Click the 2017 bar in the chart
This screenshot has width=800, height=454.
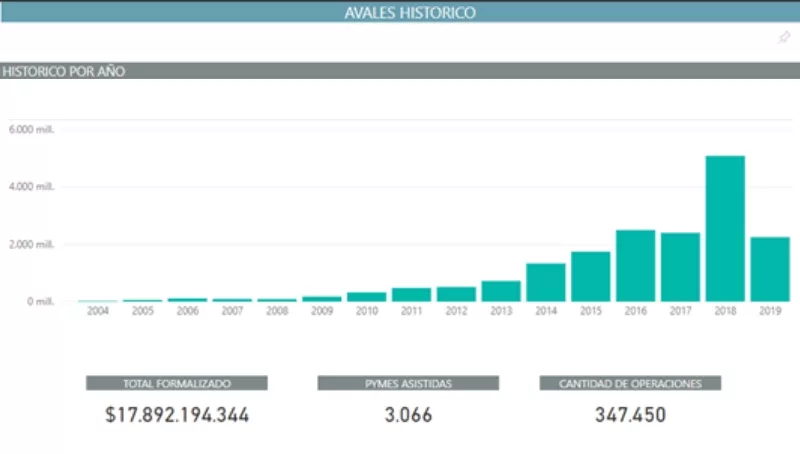pos(680,267)
